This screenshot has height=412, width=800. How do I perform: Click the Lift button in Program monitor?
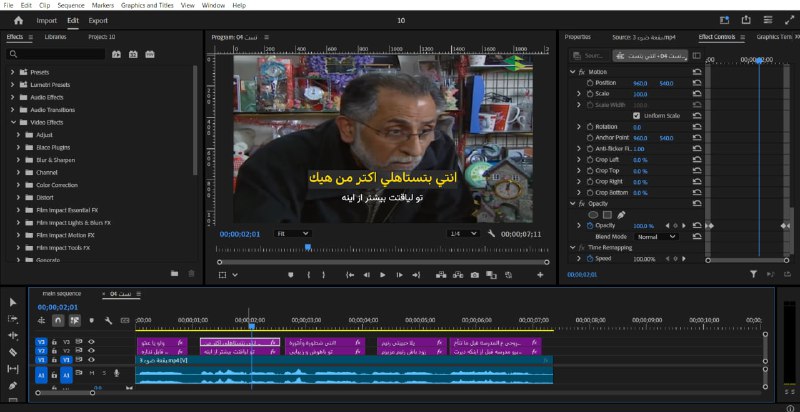pyautogui.click(x=441, y=275)
